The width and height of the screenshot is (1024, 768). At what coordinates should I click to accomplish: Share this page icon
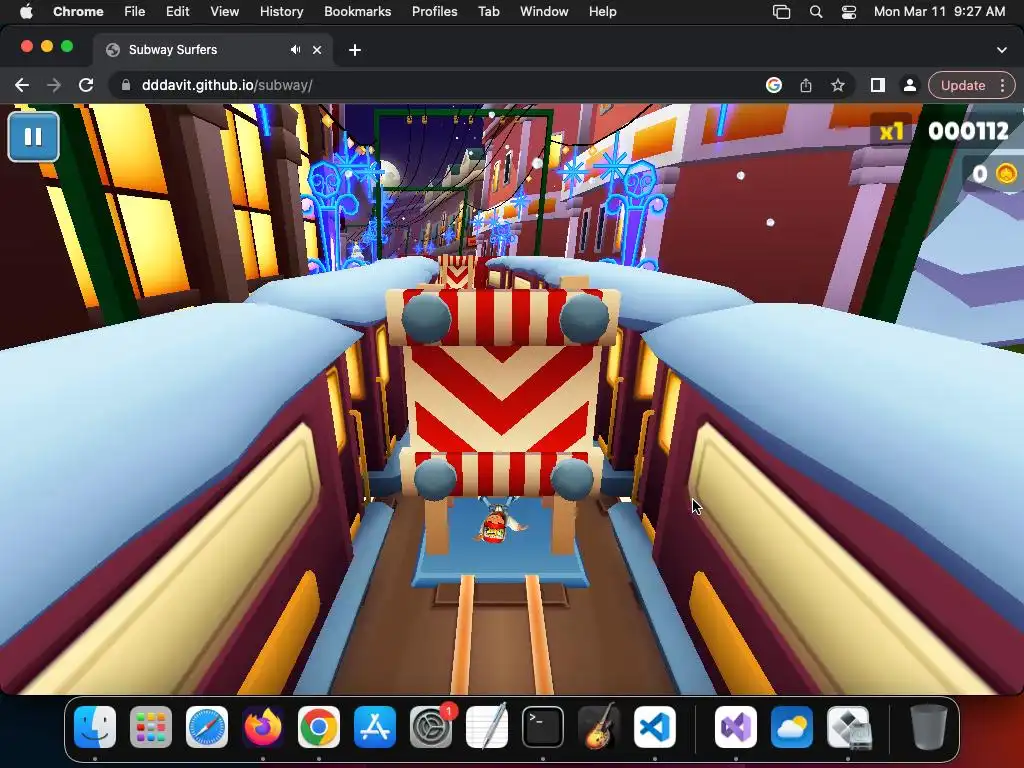click(806, 86)
